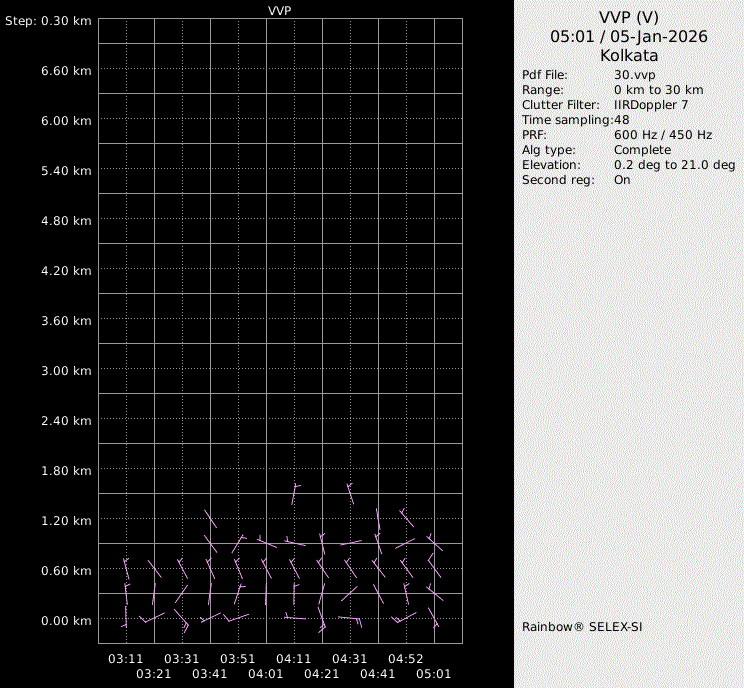Viewport: 744px width, 688px height.
Task: Select the highest wind barb in the 03:41 column
Action: click(210, 519)
